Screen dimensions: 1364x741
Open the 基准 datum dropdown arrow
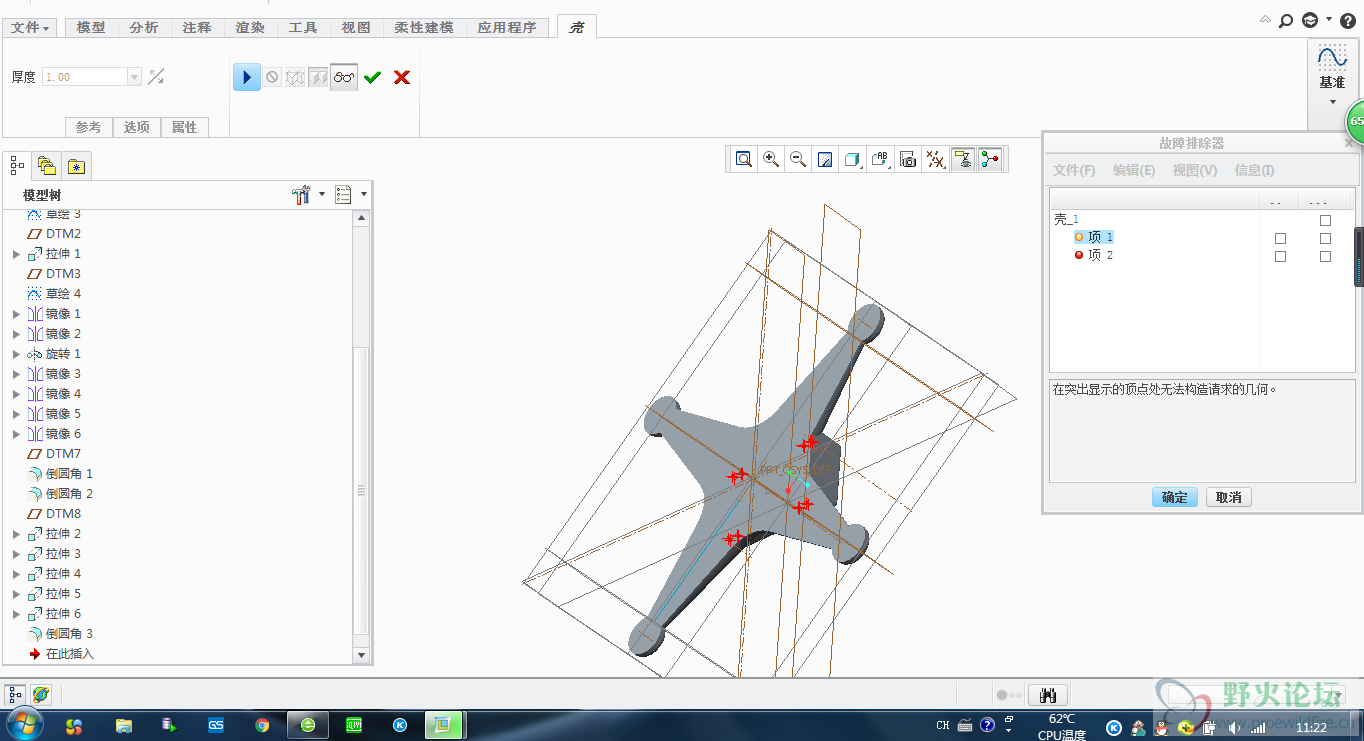coord(1332,101)
